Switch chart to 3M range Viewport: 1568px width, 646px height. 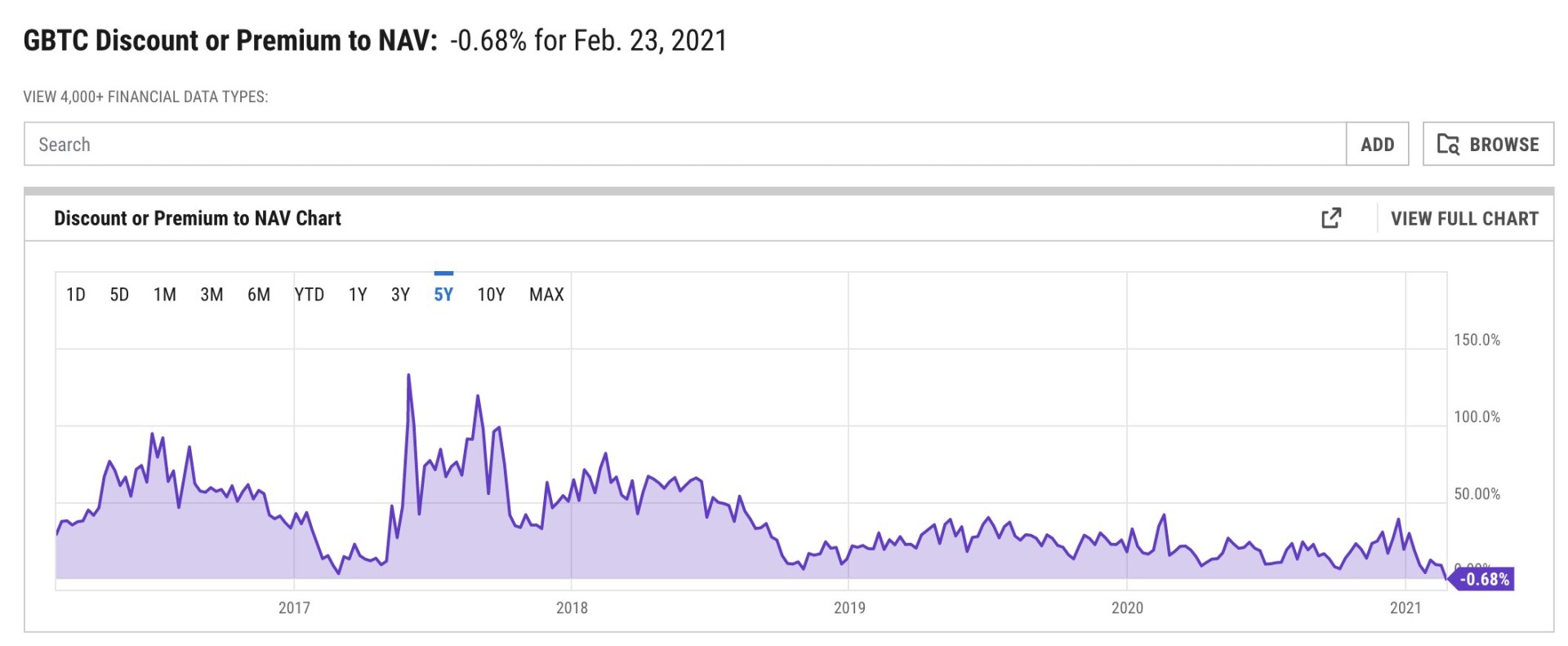coord(212,295)
